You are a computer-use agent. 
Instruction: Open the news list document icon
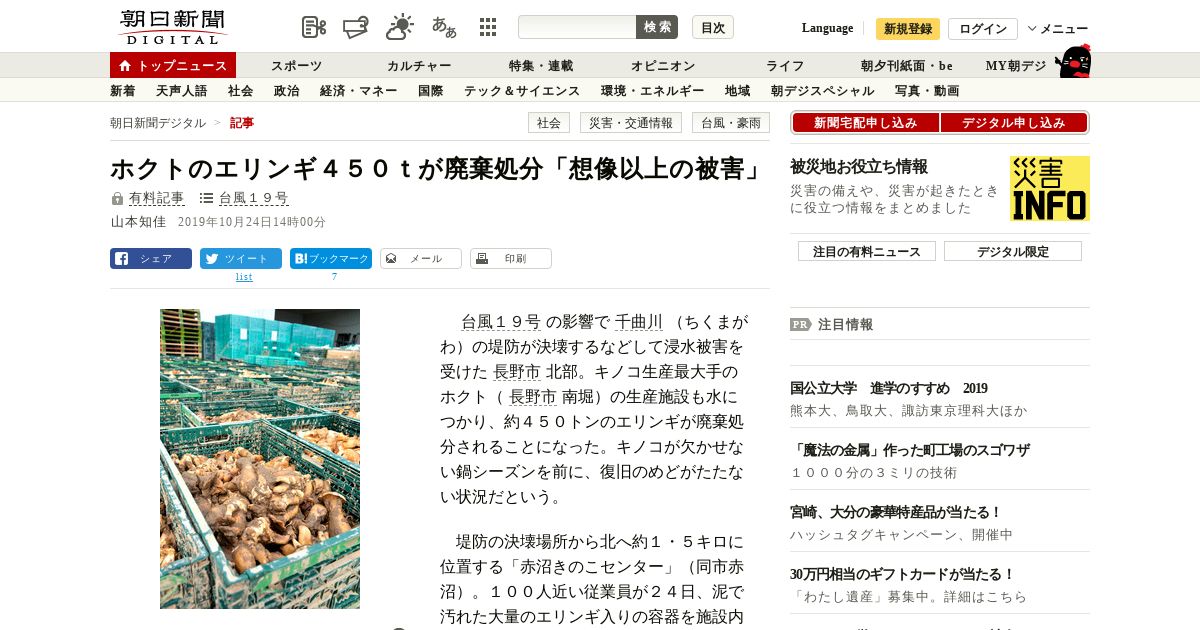pyautogui.click(x=314, y=27)
